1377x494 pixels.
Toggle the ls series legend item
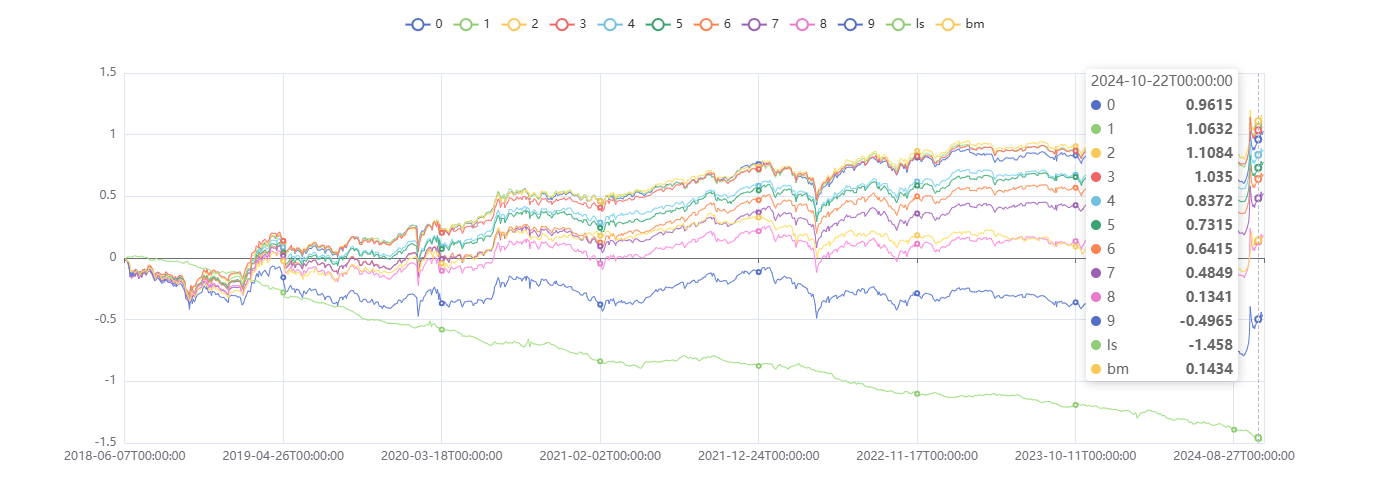click(898, 23)
